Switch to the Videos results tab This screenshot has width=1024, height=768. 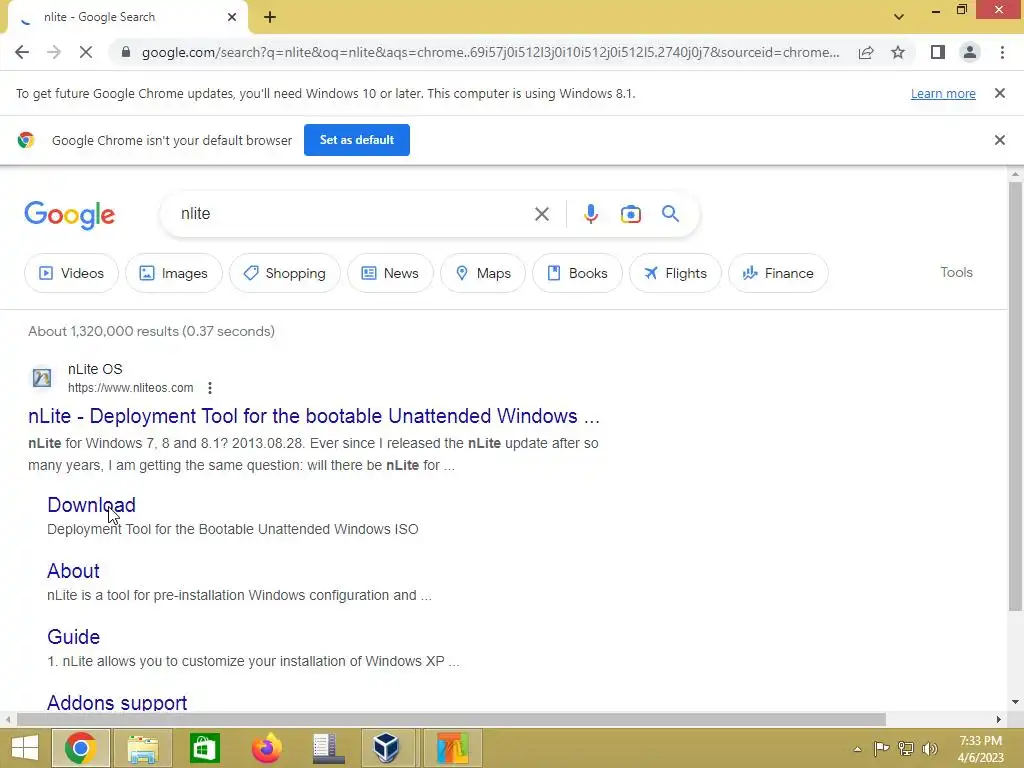click(x=71, y=273)
